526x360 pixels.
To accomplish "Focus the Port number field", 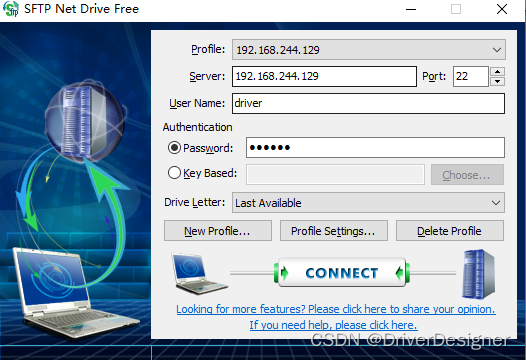I will (x=471, y=76).
